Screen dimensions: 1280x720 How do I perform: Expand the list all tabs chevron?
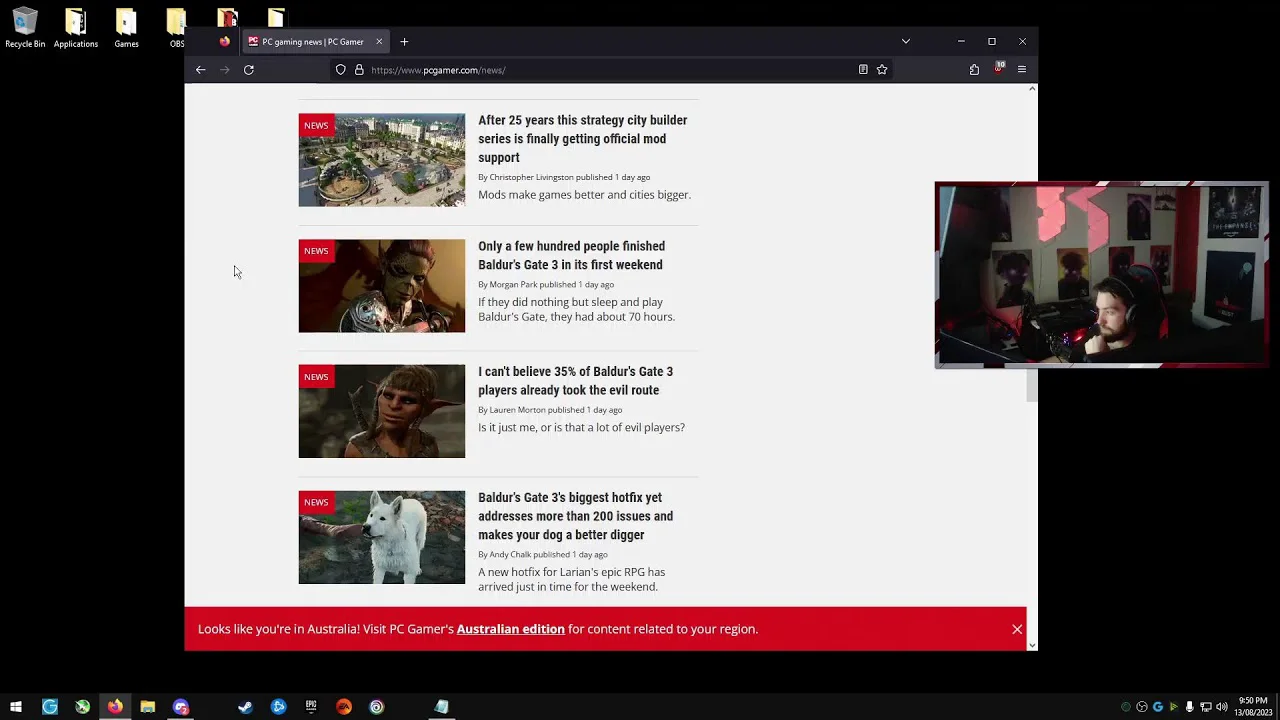point(905,42)
